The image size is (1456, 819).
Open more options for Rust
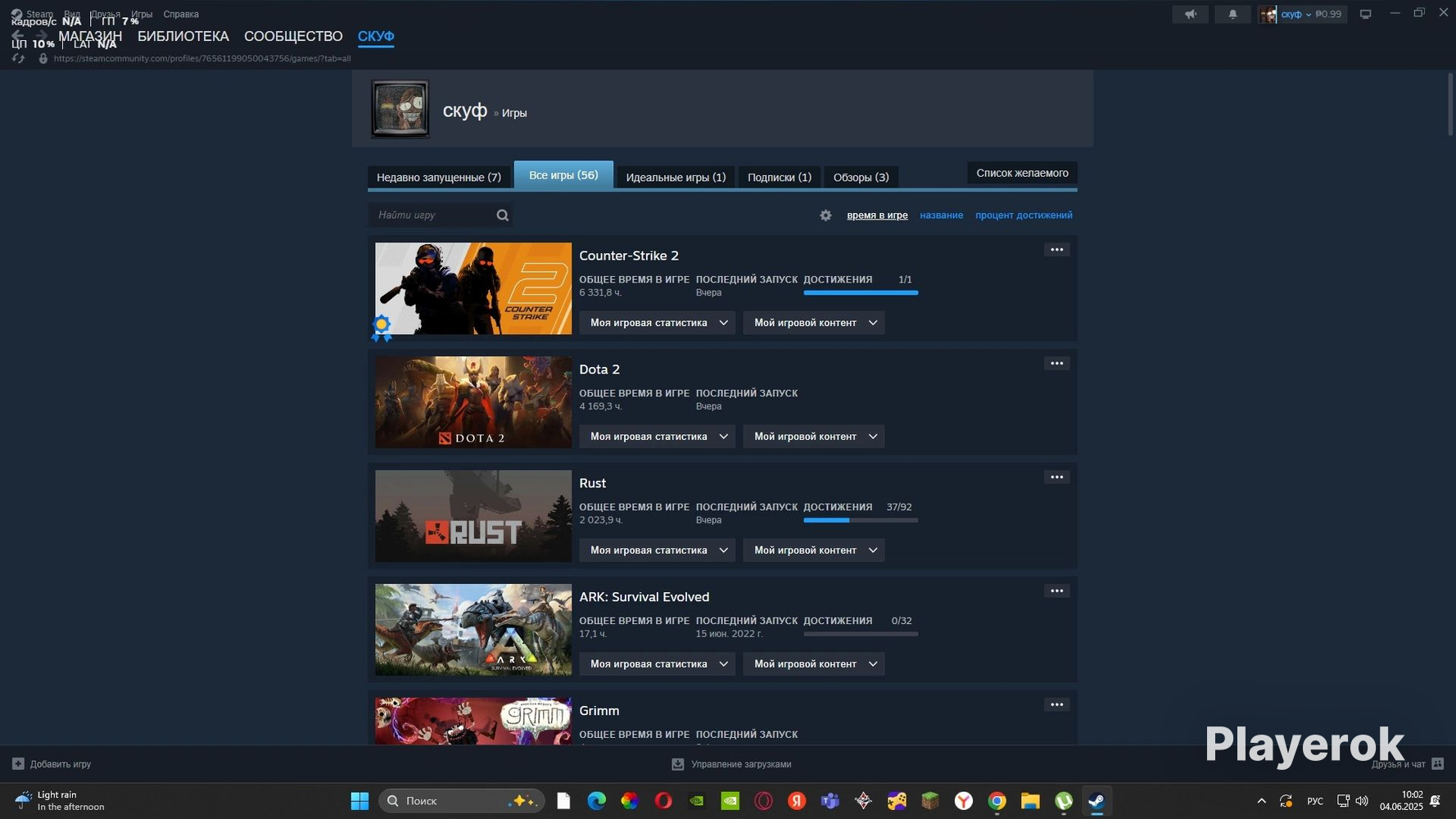[x=1056, y=477]
